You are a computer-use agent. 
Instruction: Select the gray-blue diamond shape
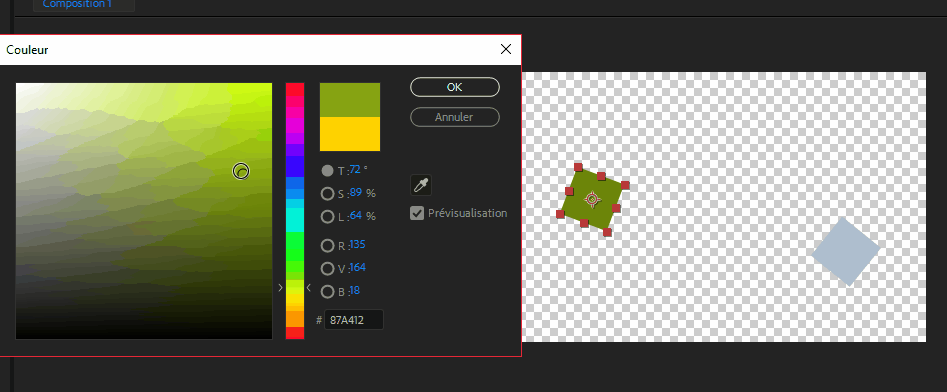pyautogui.click(x=846, y=252)
